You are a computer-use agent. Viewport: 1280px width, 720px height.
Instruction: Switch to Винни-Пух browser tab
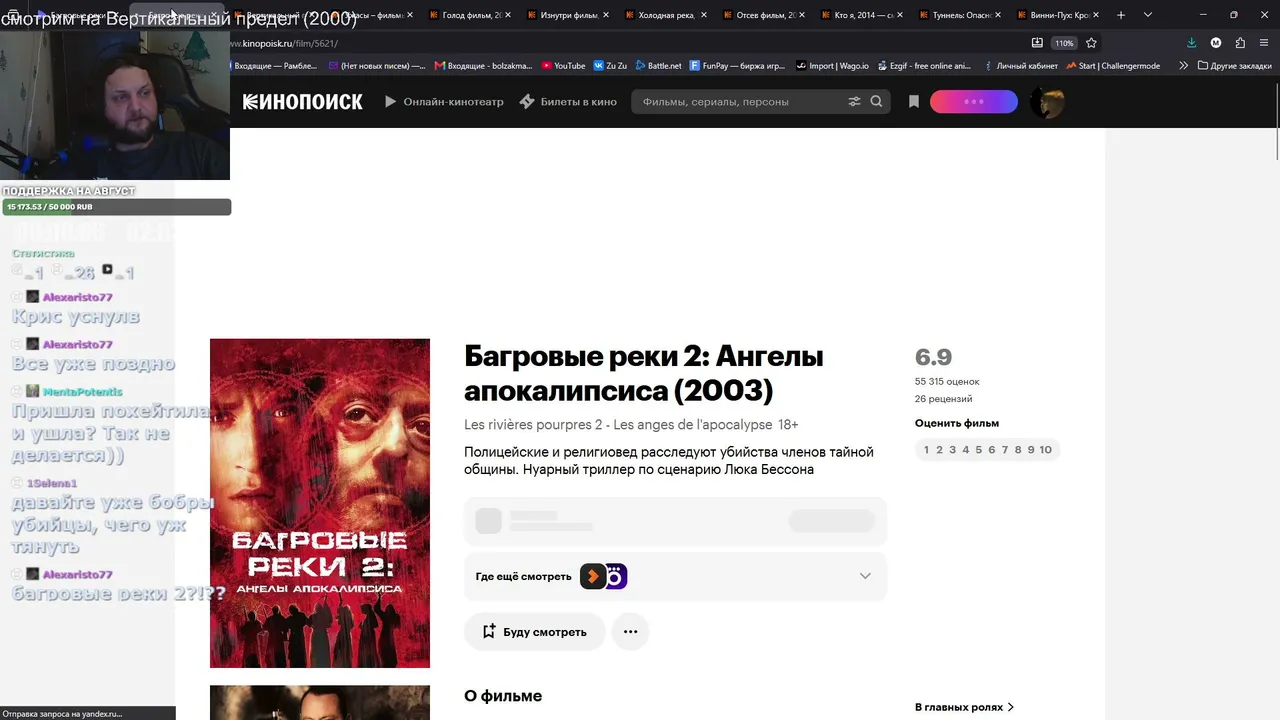coord(1058,15)
